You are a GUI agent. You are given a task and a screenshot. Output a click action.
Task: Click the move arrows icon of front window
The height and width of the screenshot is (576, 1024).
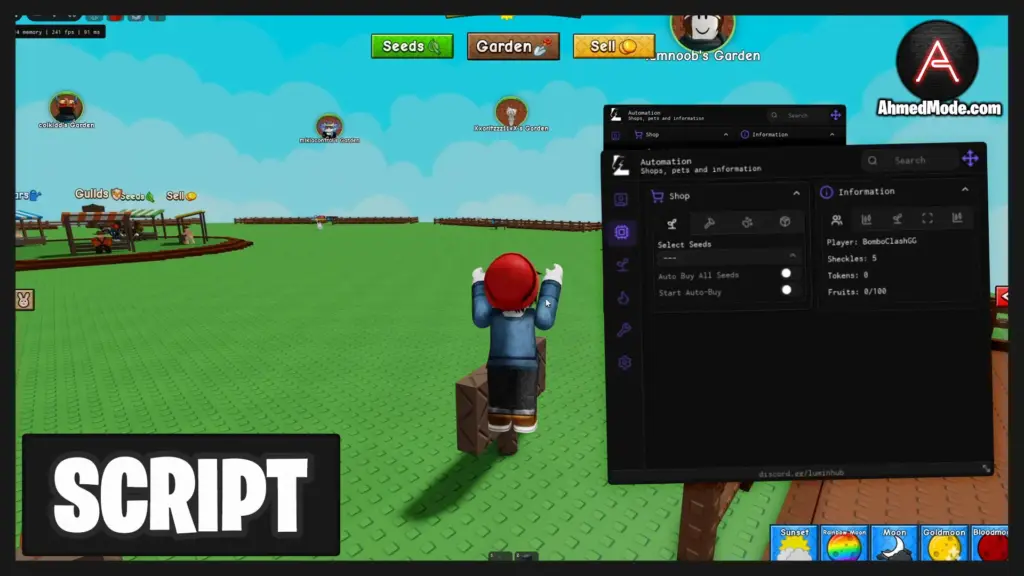click(x=970, y=158)
